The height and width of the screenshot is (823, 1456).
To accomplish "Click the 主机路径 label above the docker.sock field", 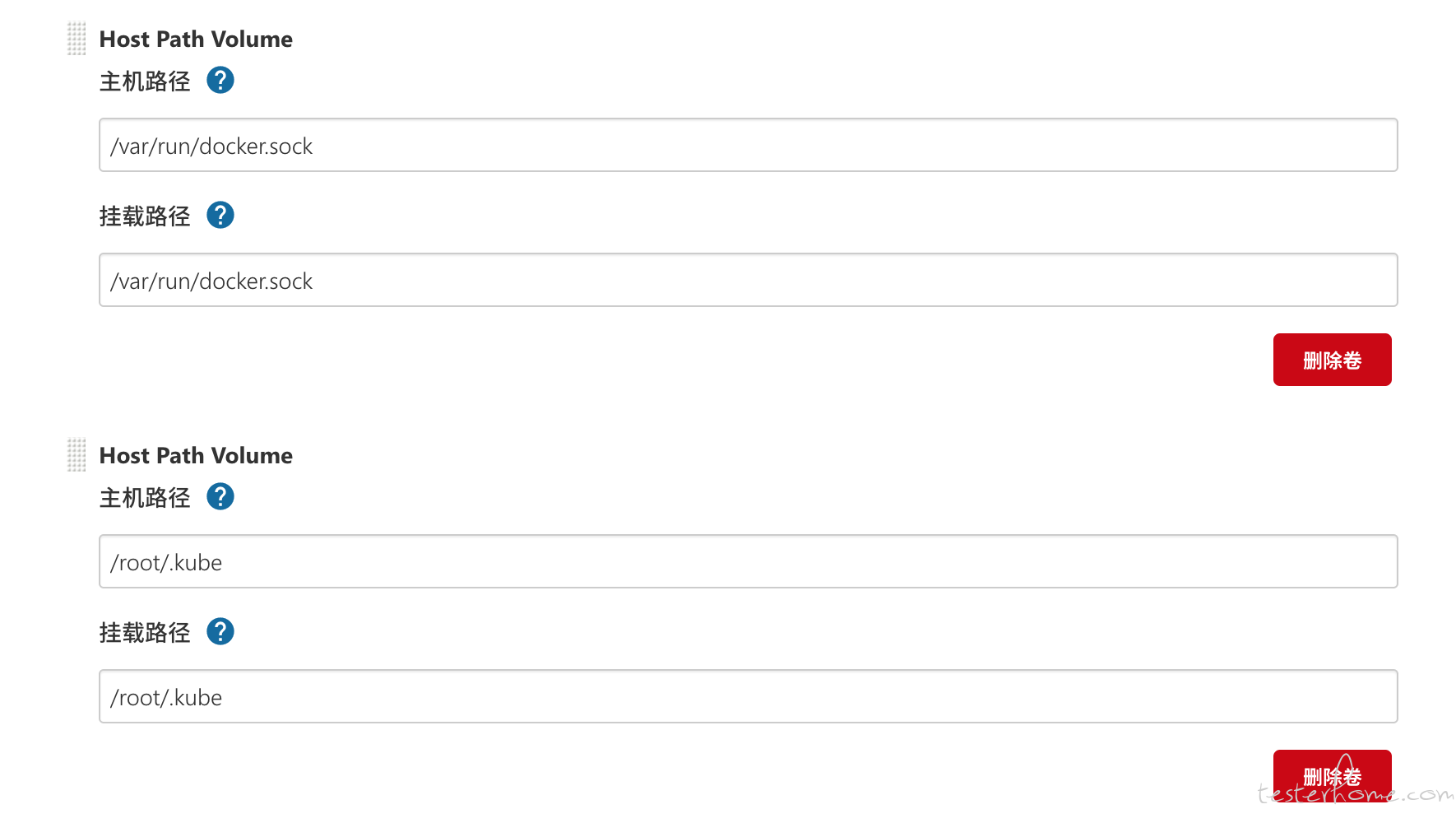I will click(145, 81).
